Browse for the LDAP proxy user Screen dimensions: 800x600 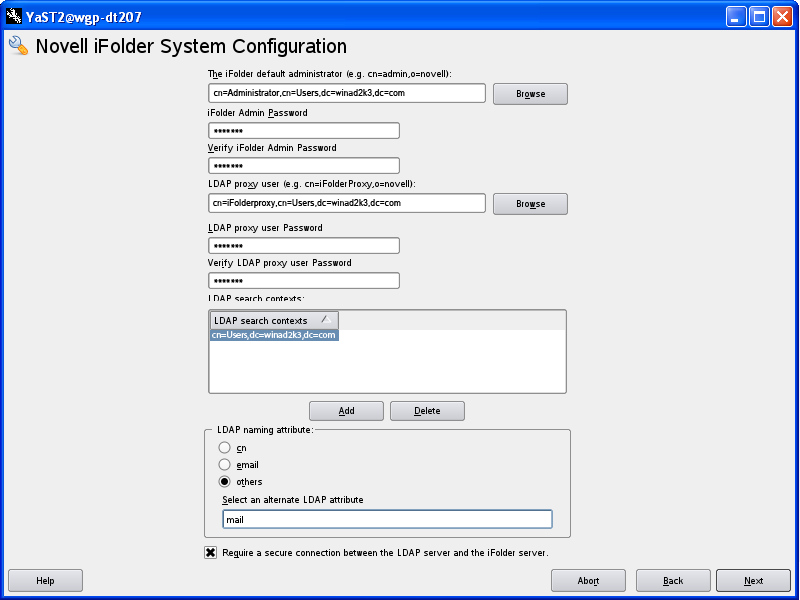pyautogui.click(x=530, y=204)
